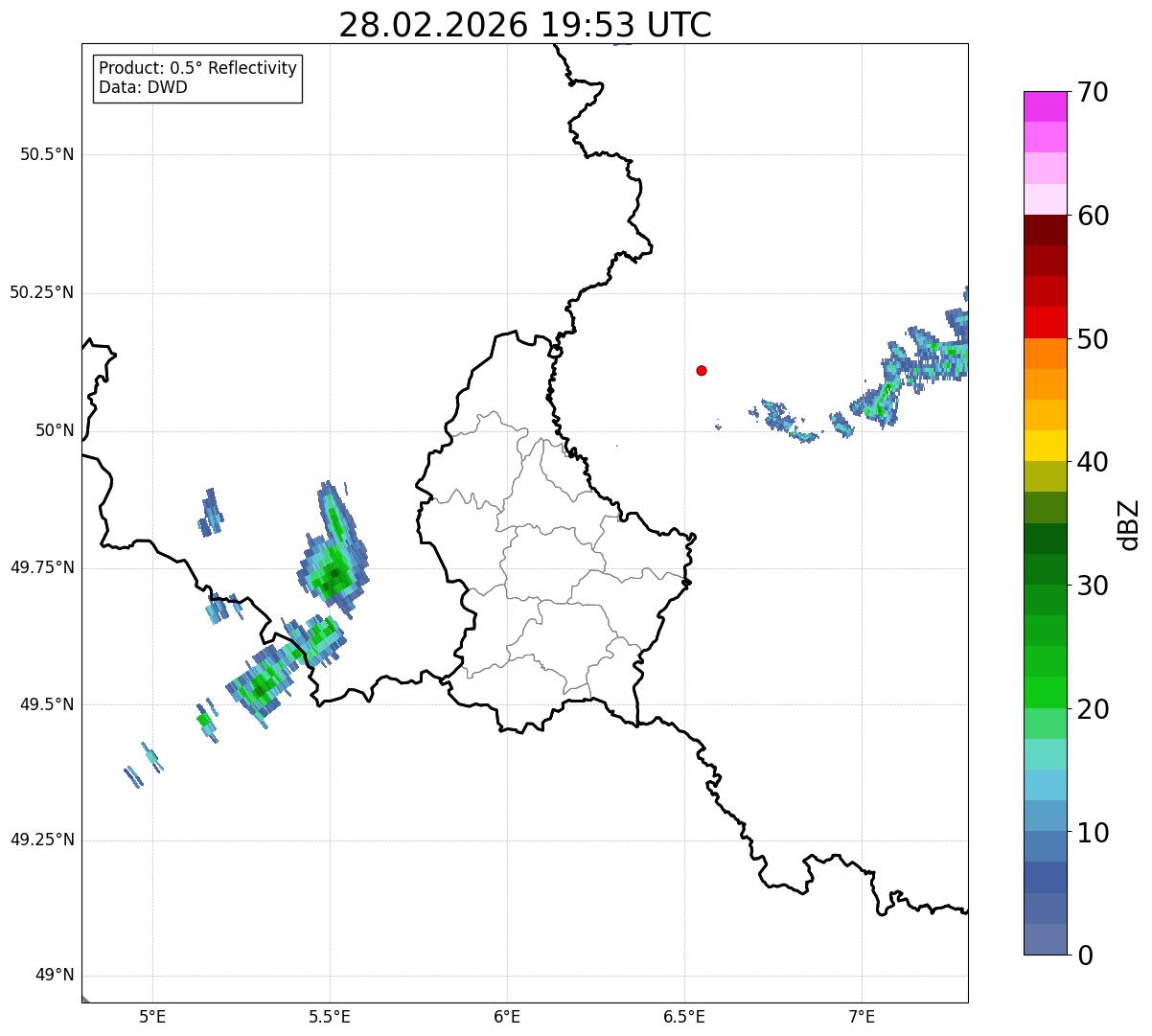
Task: Click the 50.5°N latitude label
Action: 47,154
